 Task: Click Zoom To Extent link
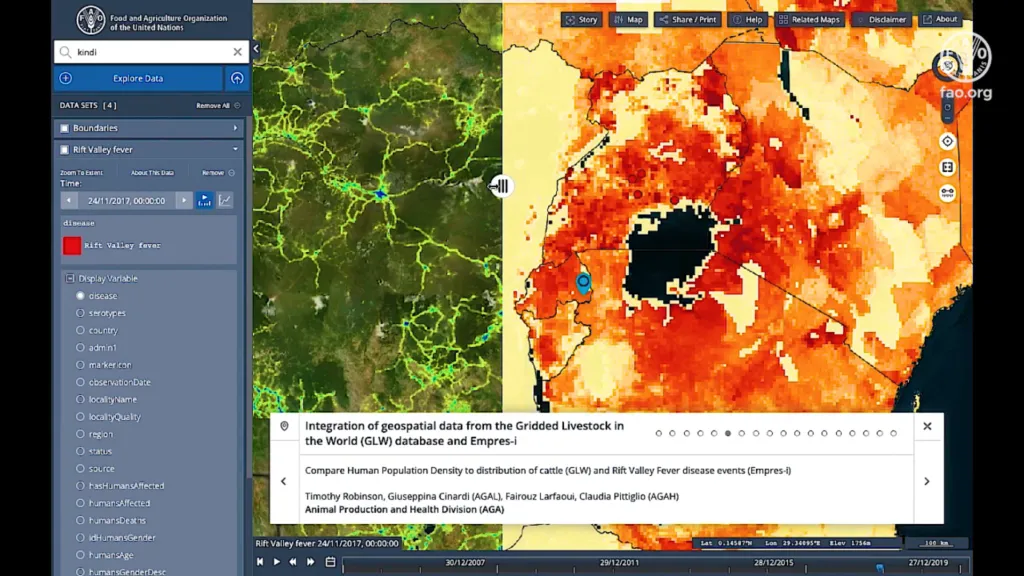pos(82,173)
